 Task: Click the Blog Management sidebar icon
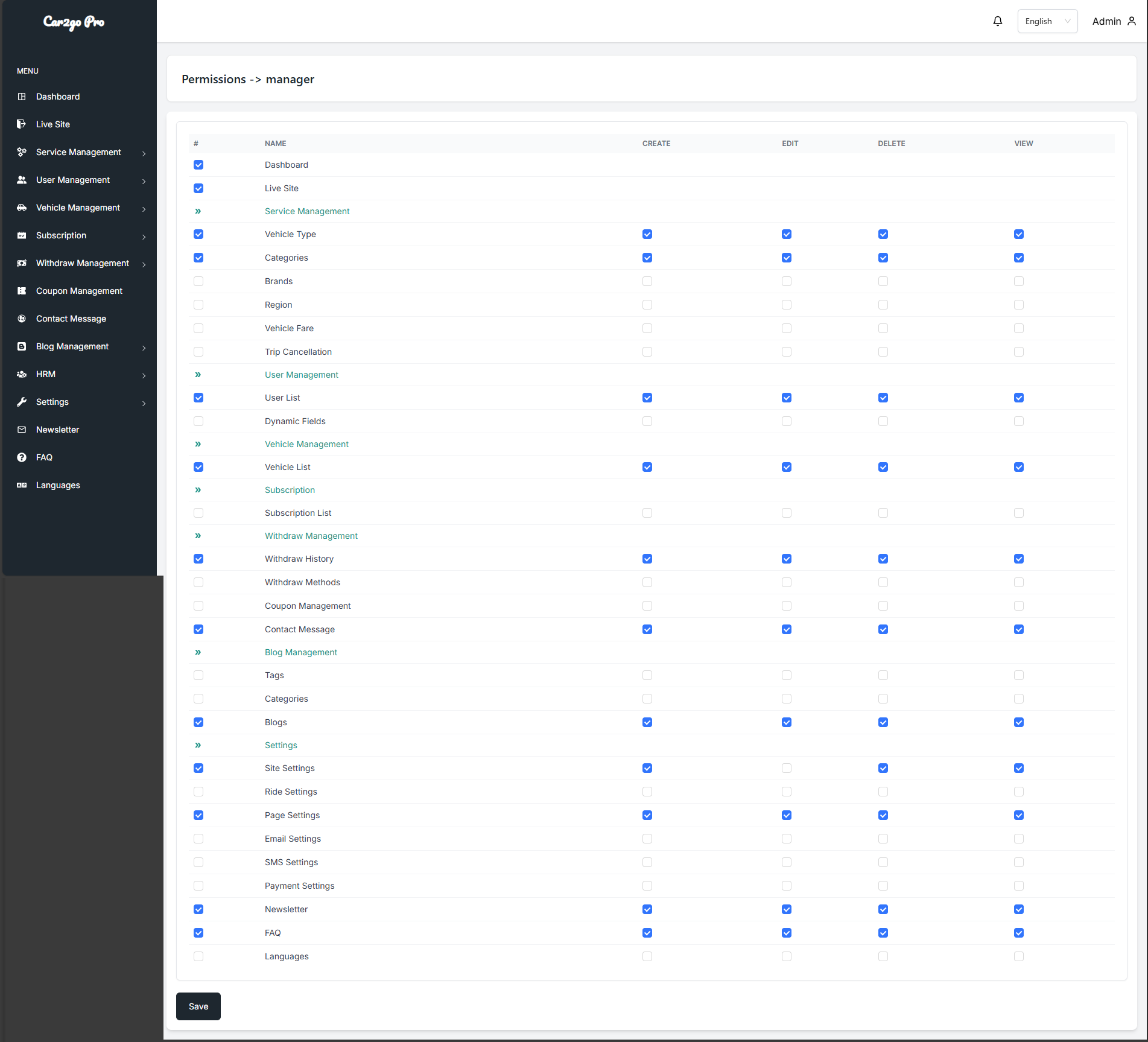pos(22,346)
